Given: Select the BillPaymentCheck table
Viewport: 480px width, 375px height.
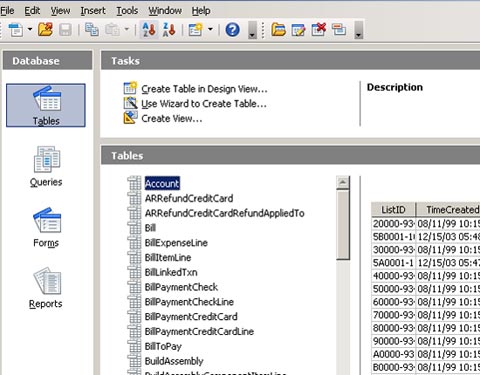Looking at the screenshot, I should click(181, 287).
